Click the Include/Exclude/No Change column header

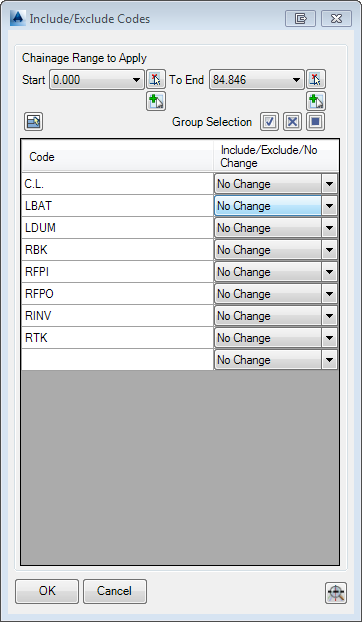tap(276, 157)
